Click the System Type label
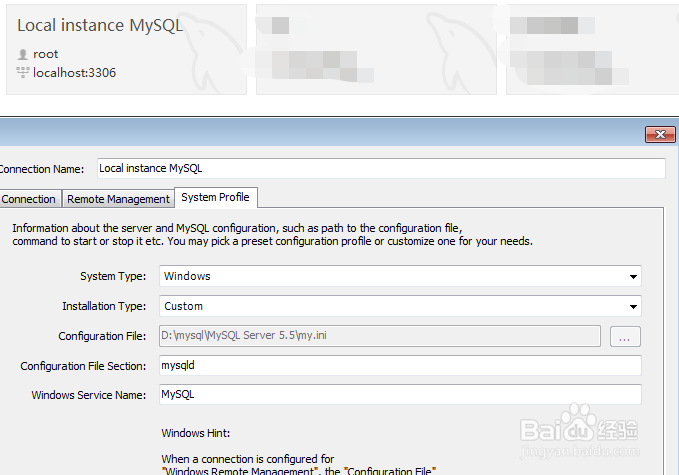Image resolution: width=679 pixels, height=475 pixels. (x=113, y=276)
